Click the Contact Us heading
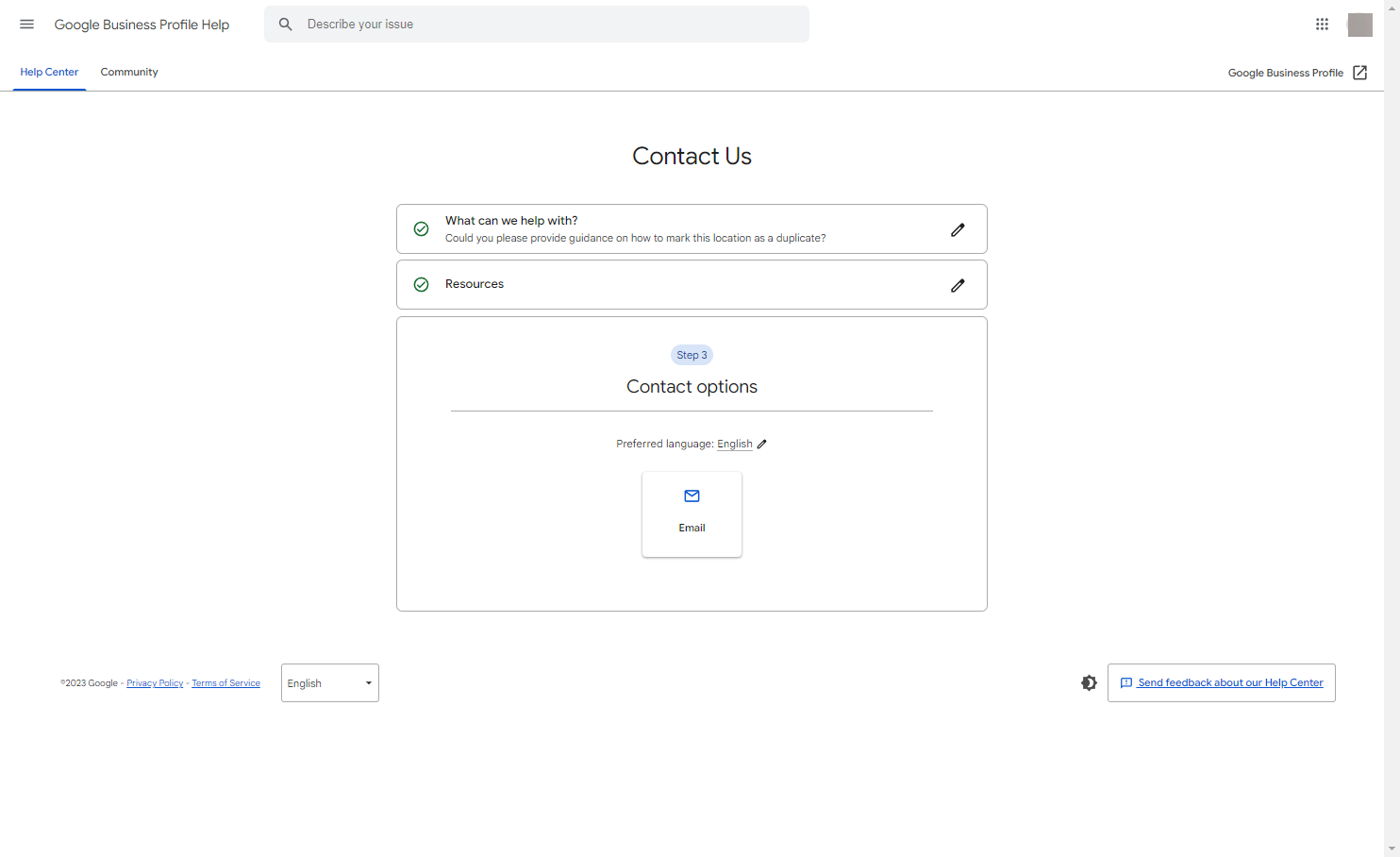This screenshot has height=857, width=1400. [692, 157]
